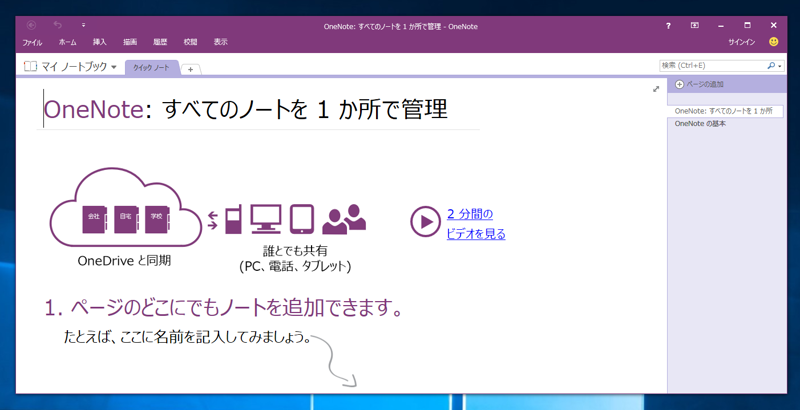Screen dimensions: 800x410
Task: Open the 履歴 ribbon tab
Action: tap(160, 42)
